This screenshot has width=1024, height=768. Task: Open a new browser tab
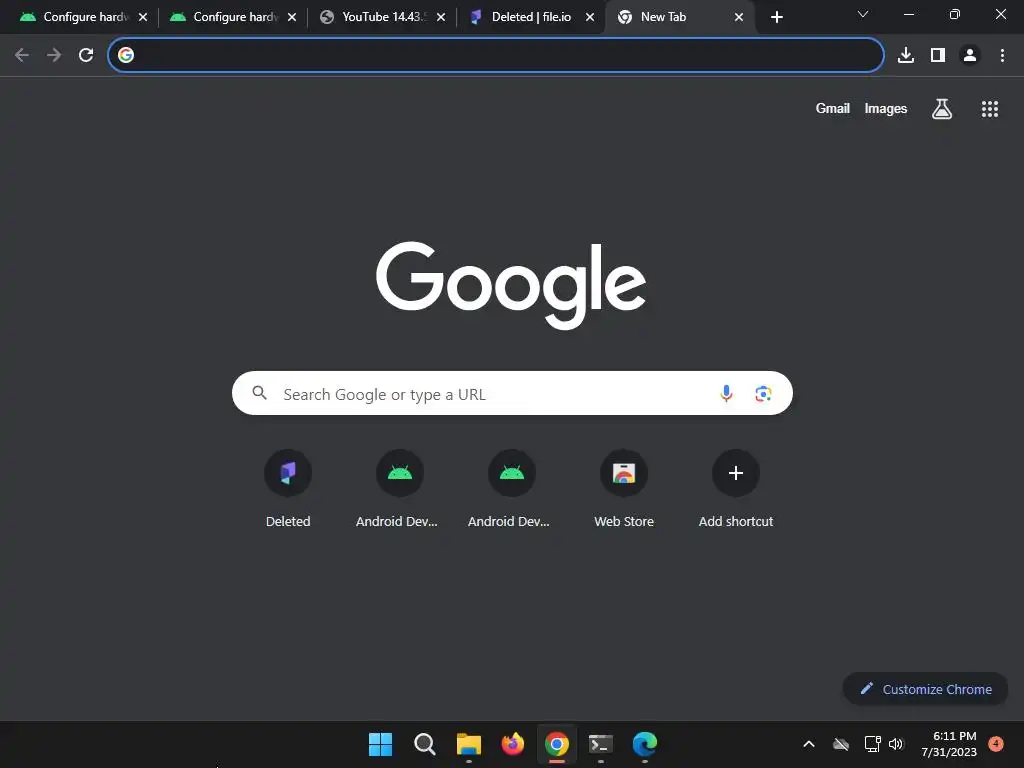[776, 17]
